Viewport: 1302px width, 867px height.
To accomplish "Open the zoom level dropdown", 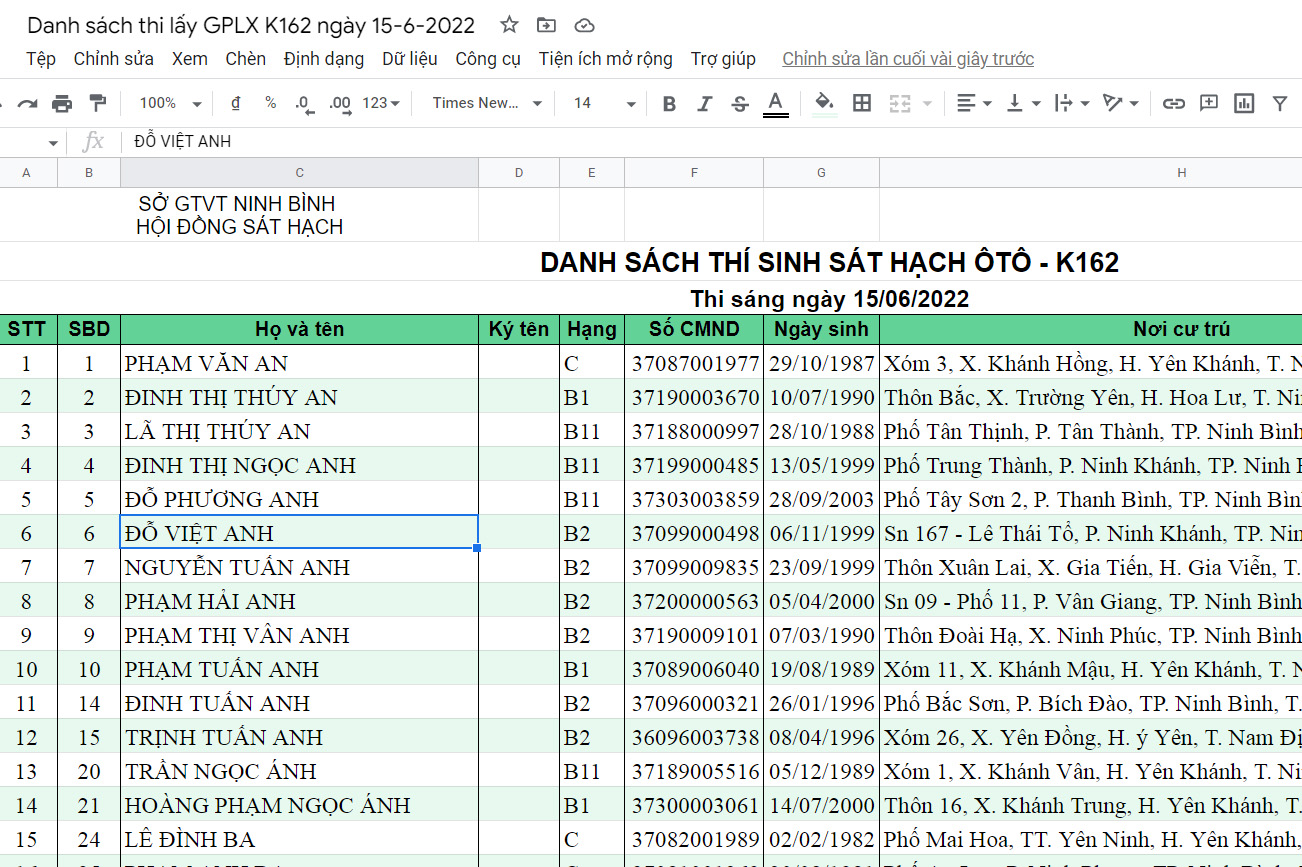I will point(170,103).
